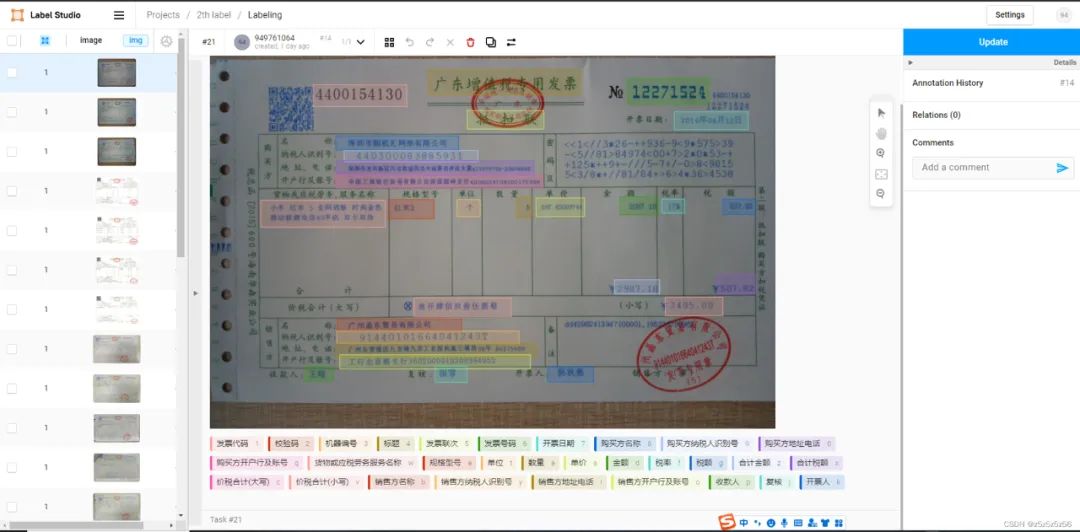Click the Sogou input method S icon
The height and width of the screenshot is (532, 1080).
pyautogui.click(x=727, y=522)
